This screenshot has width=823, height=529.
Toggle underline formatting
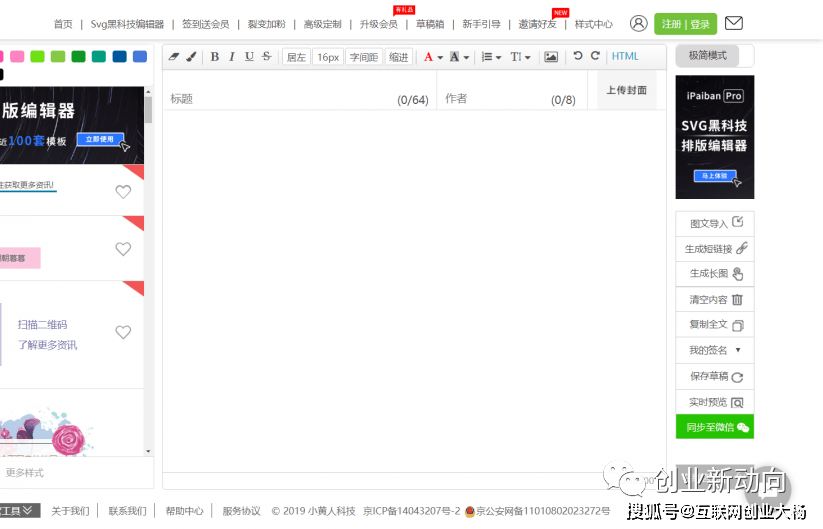[249, 56]
